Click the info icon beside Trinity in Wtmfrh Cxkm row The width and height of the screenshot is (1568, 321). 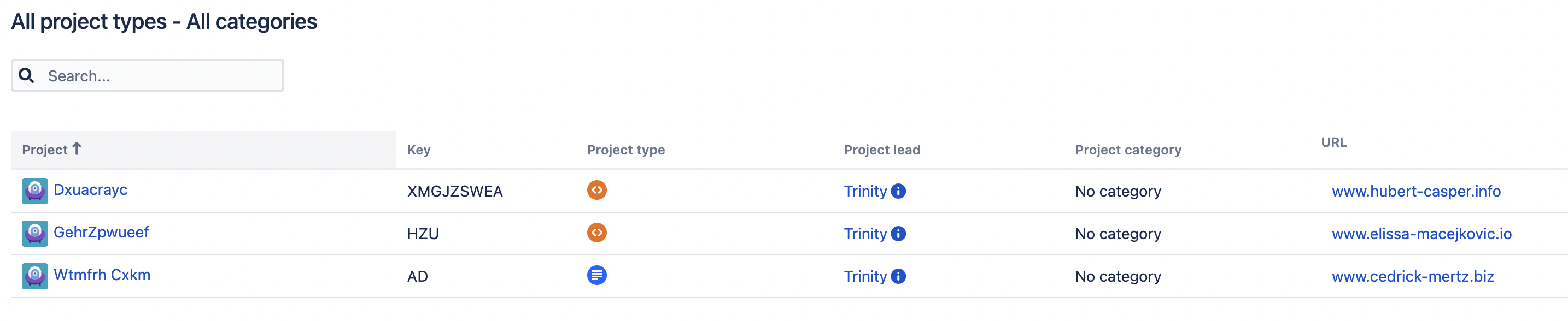tap(898, 276)
